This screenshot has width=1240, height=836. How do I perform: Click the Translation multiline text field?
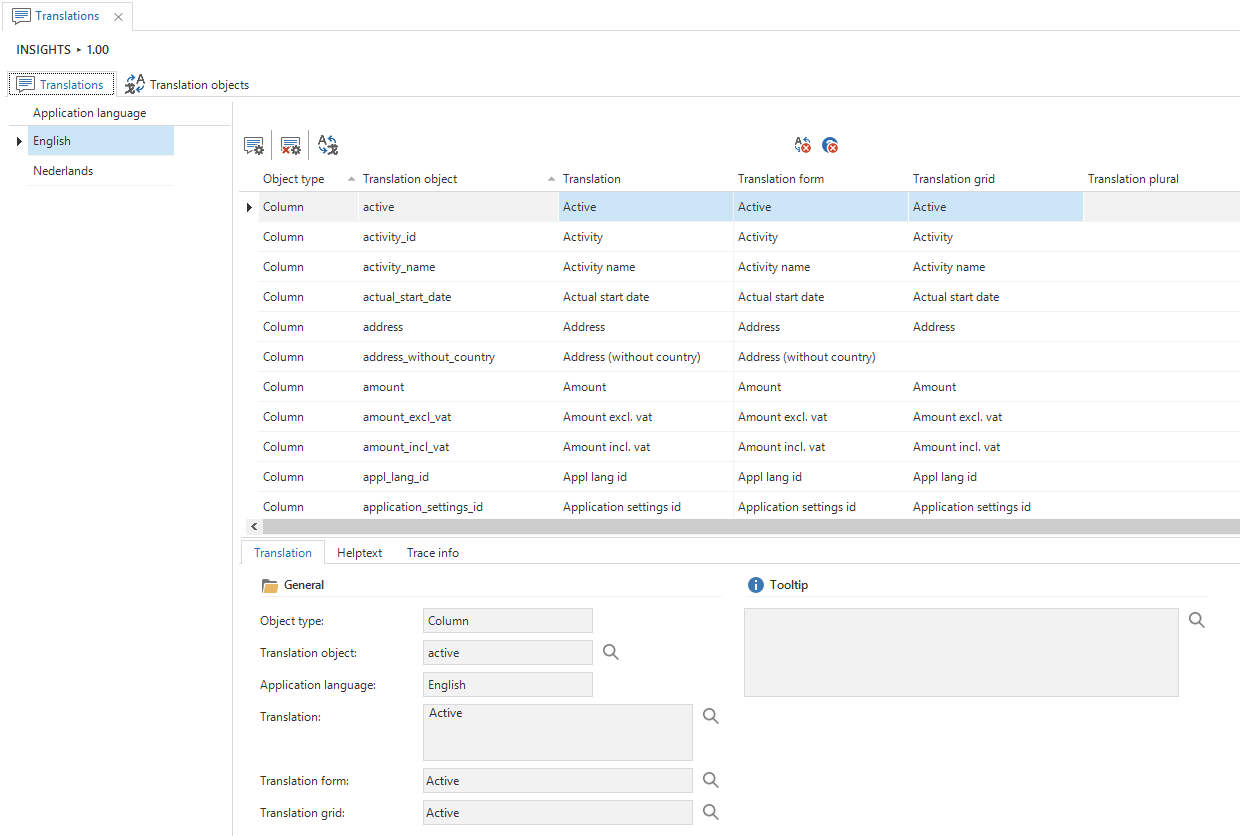[x=557, y=732]
